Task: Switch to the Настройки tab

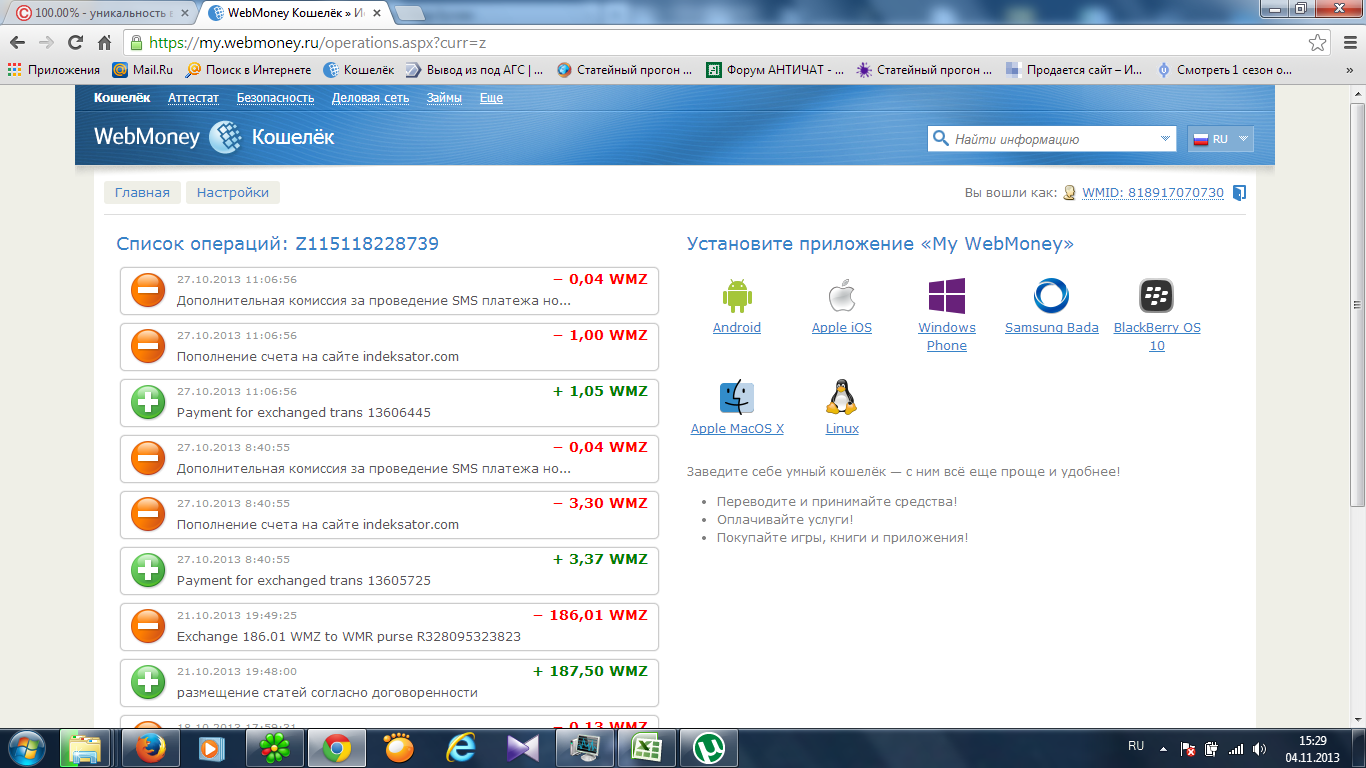Action: [233, 192]
